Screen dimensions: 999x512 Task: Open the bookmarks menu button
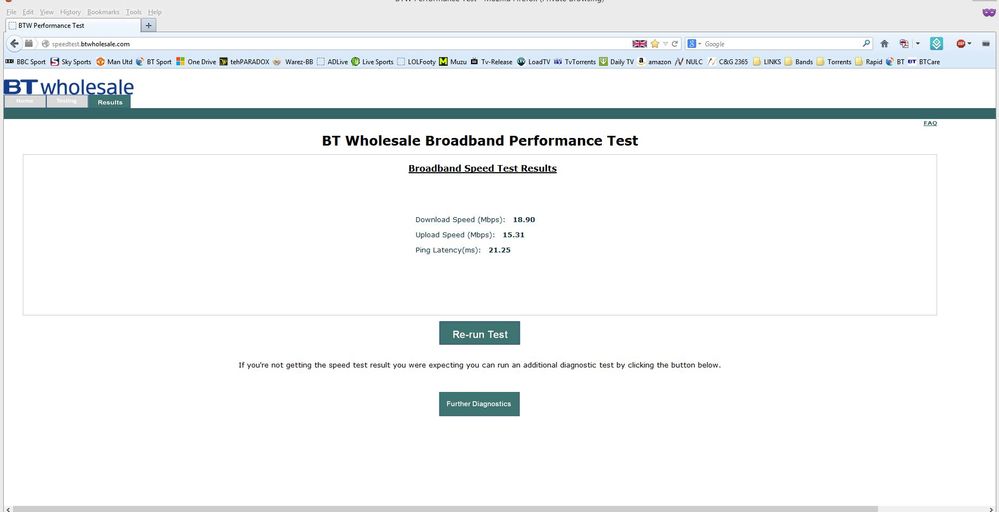click(x=904, y=44)
